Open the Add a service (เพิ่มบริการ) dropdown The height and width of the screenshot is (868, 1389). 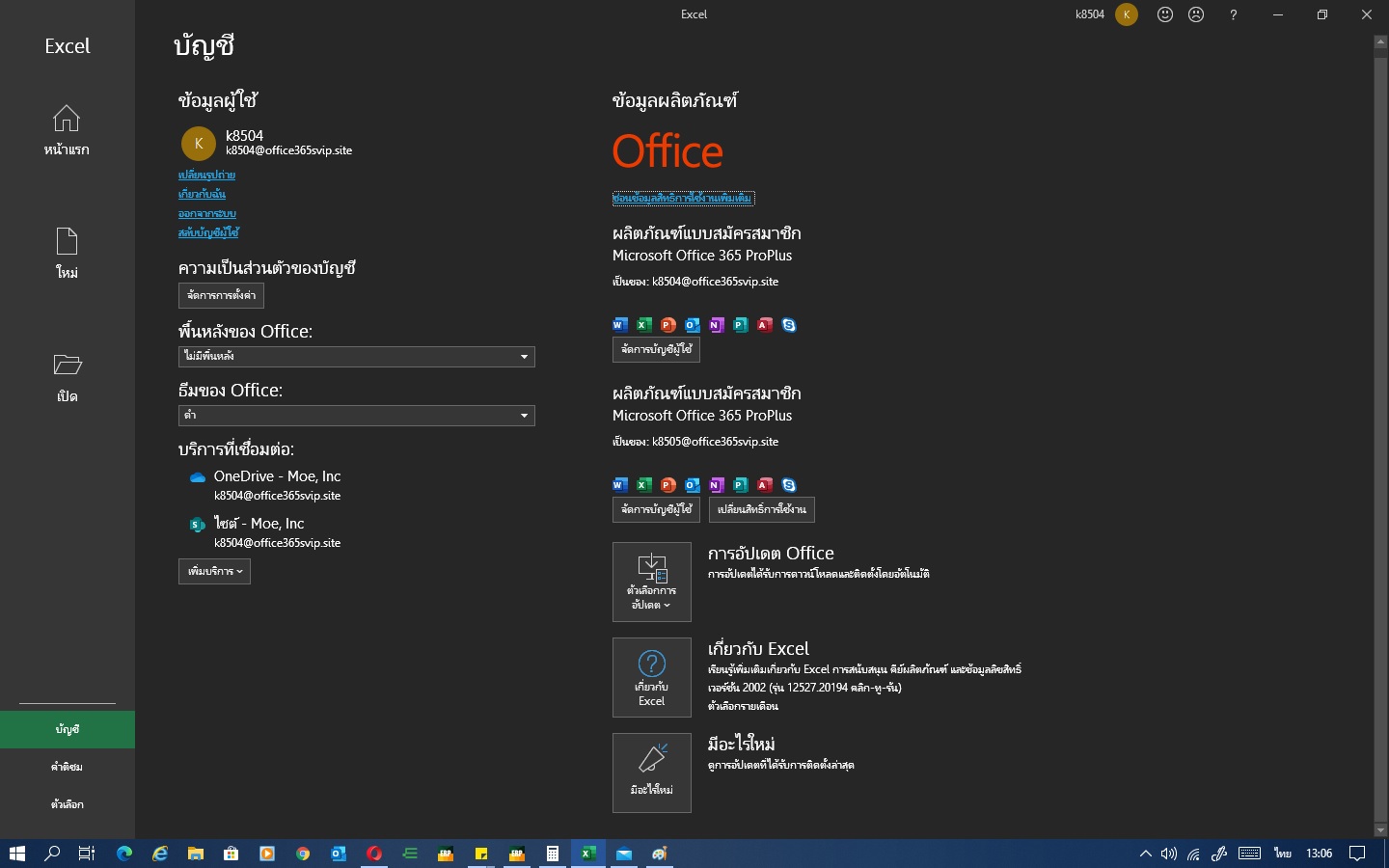tap(214, 572)
